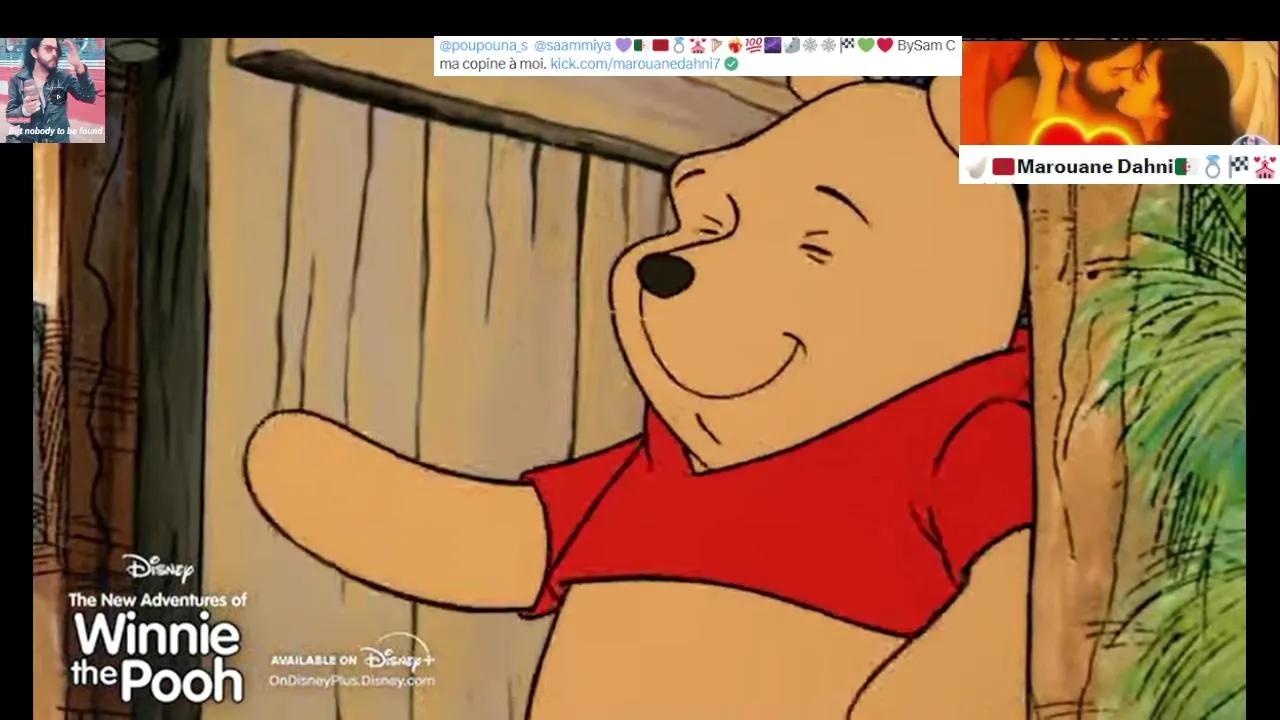Click the red heart emoji in post
The image size is (1280, 720).
[884, 46]
